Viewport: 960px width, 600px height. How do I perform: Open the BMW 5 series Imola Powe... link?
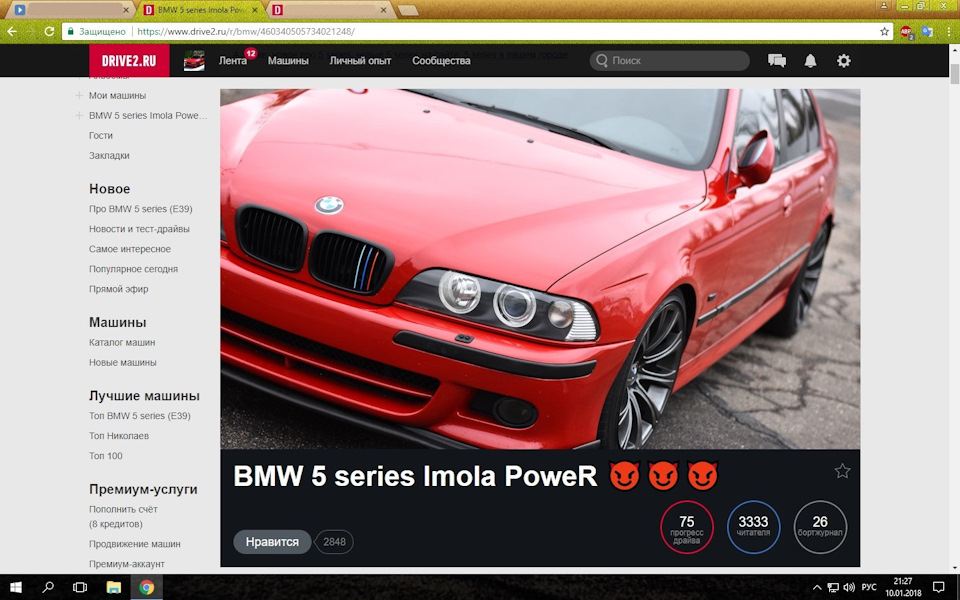pos(148,116)
